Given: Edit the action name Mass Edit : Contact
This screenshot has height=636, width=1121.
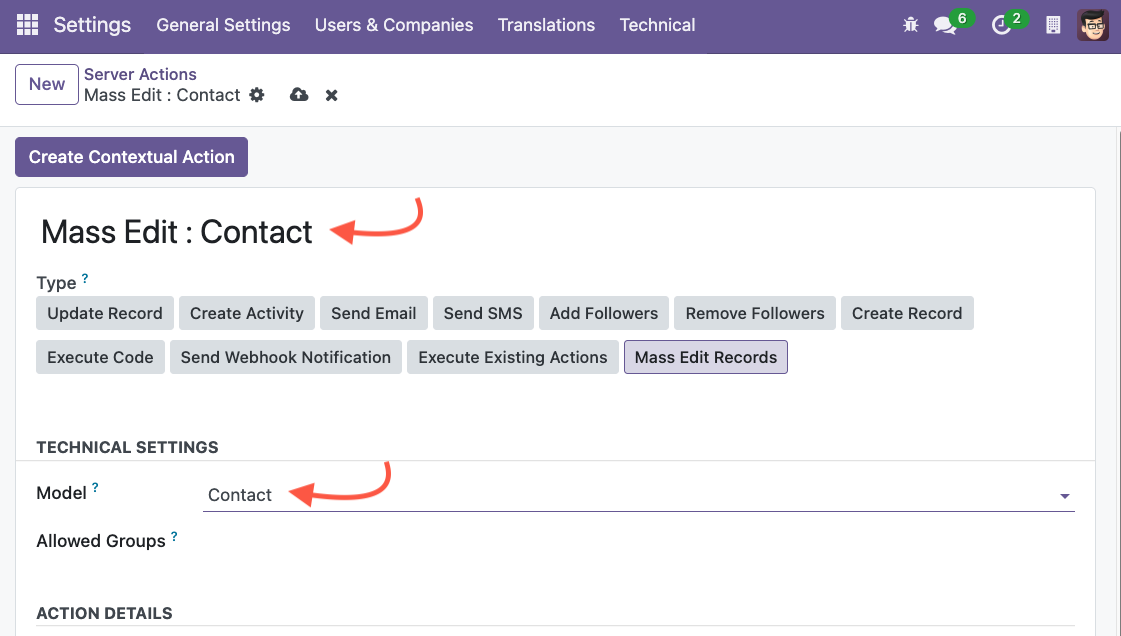Looking at the screenshot, I should tap(177, 232).
